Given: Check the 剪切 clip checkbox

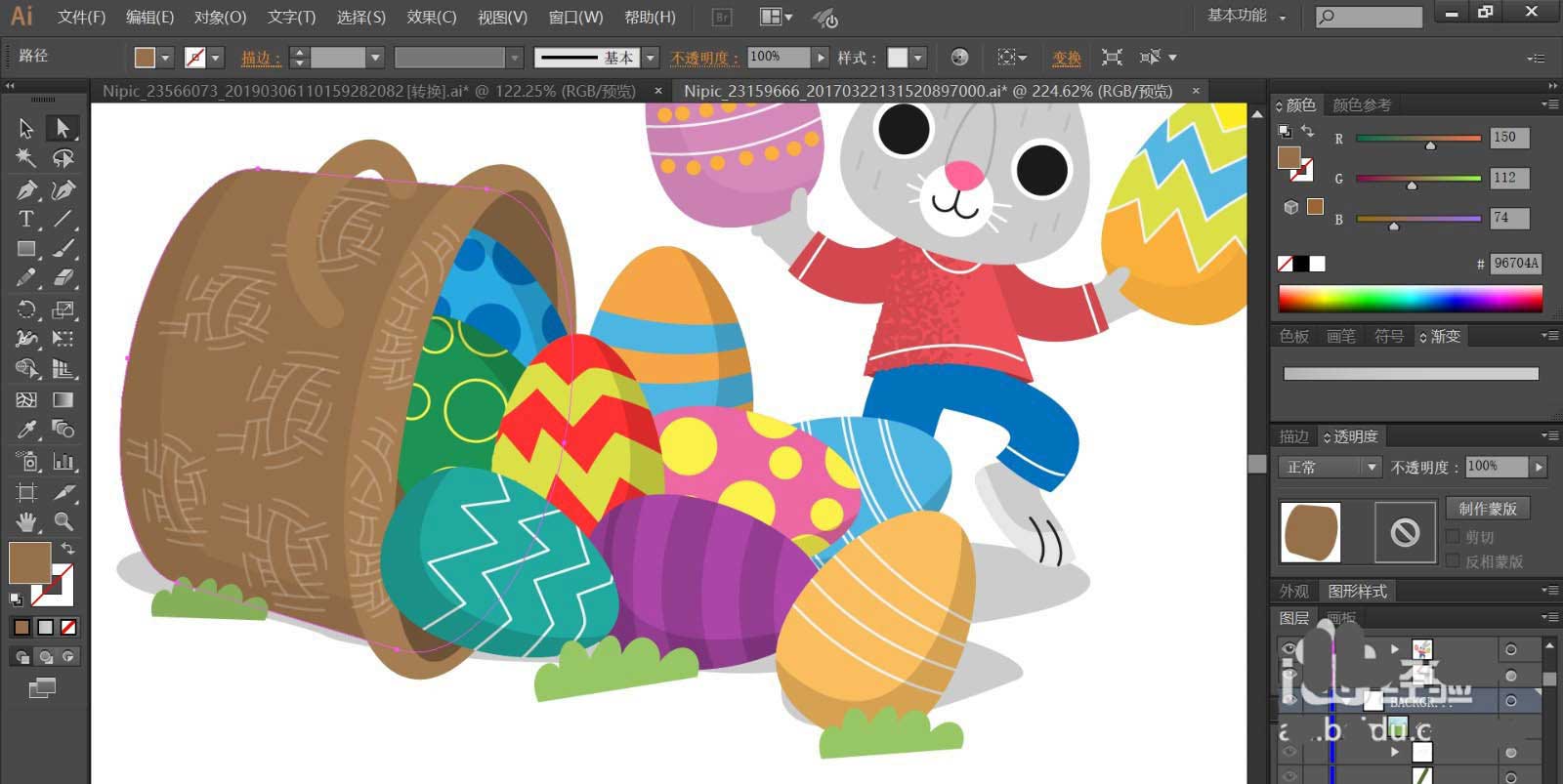Looking at the screenshot, I should [1453, 537].
